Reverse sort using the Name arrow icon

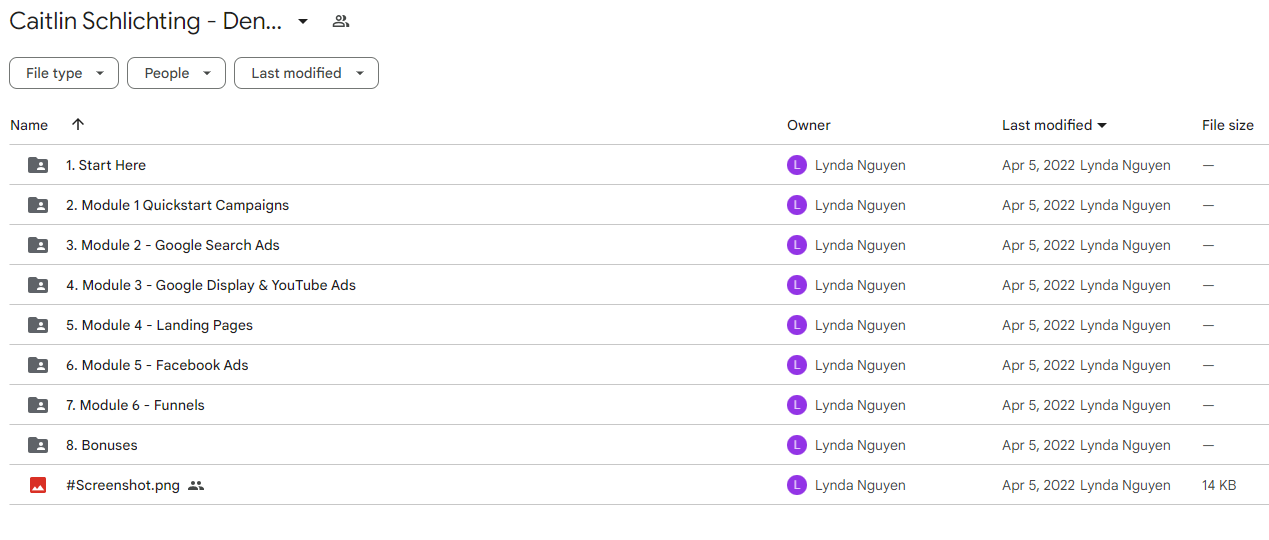78,125
